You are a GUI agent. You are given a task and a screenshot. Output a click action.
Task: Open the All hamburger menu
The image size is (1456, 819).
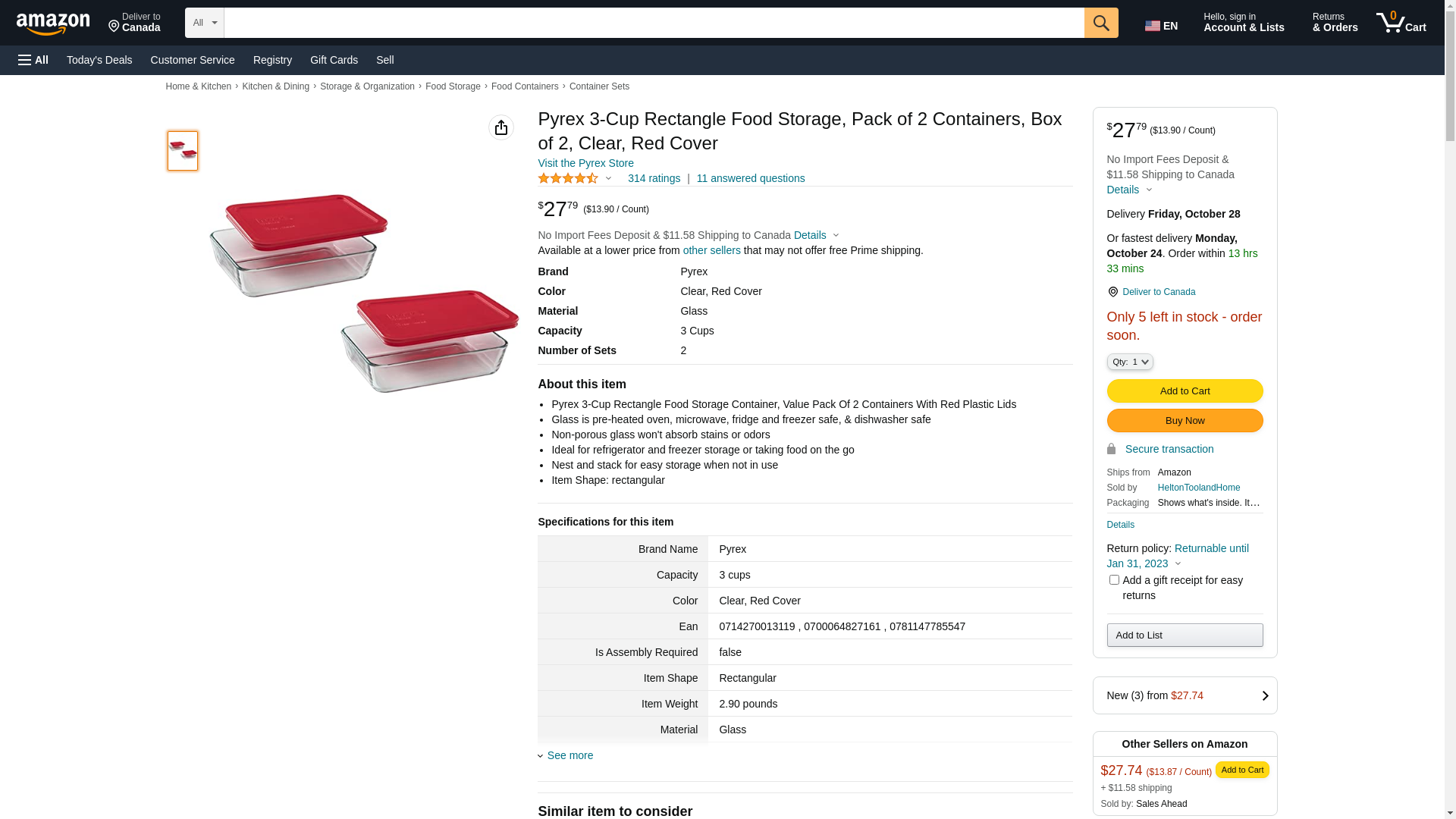click(33, 60)
